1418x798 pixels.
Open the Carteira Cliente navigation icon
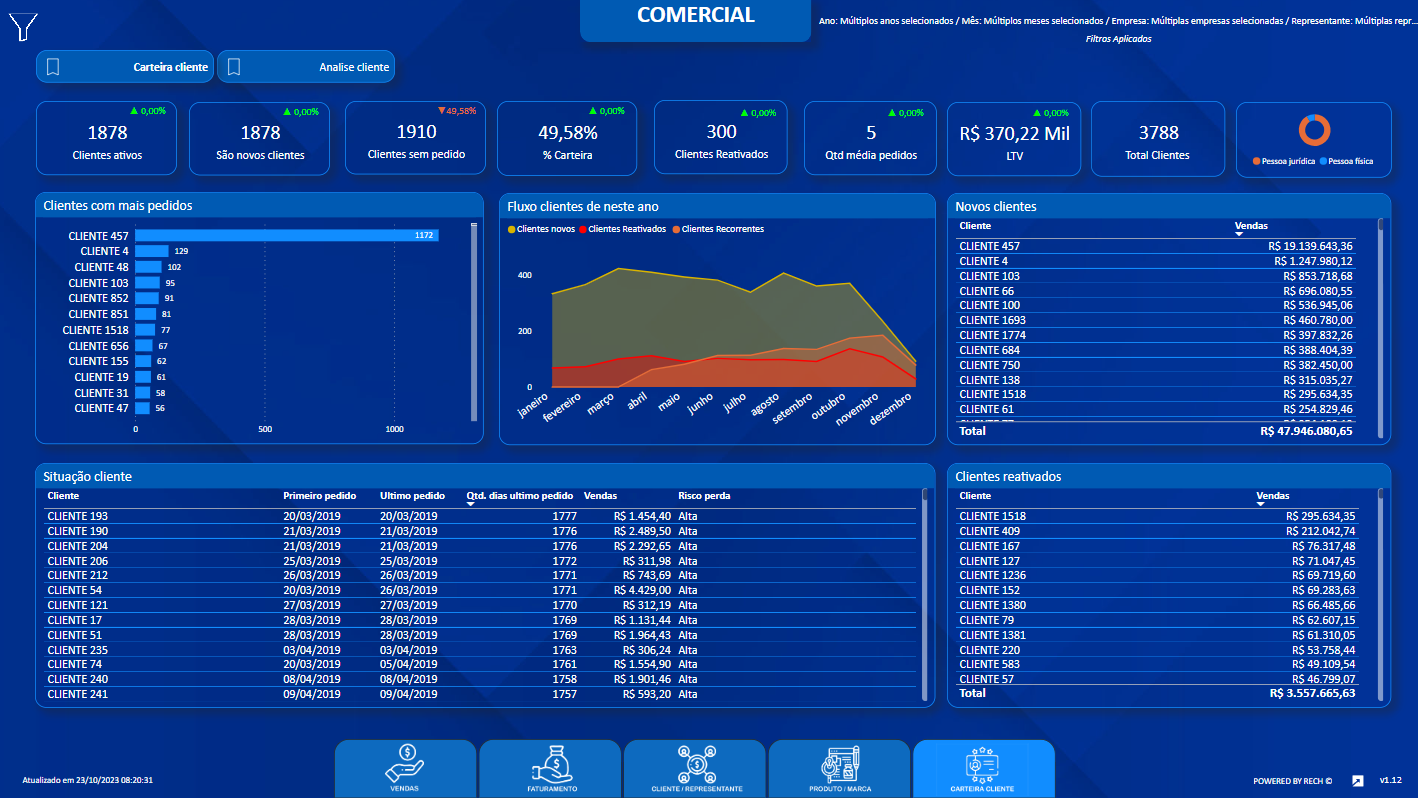point(983,764)
